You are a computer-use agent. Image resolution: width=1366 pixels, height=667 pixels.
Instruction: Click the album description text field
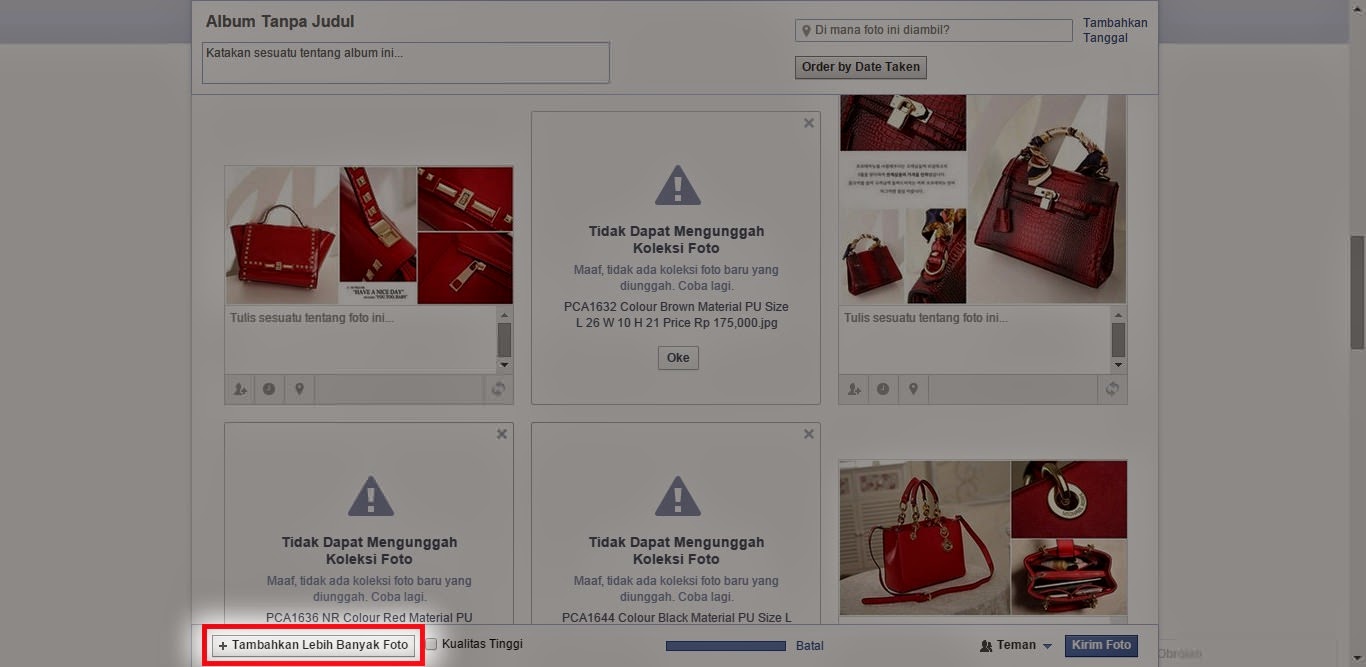click(405, 62)
